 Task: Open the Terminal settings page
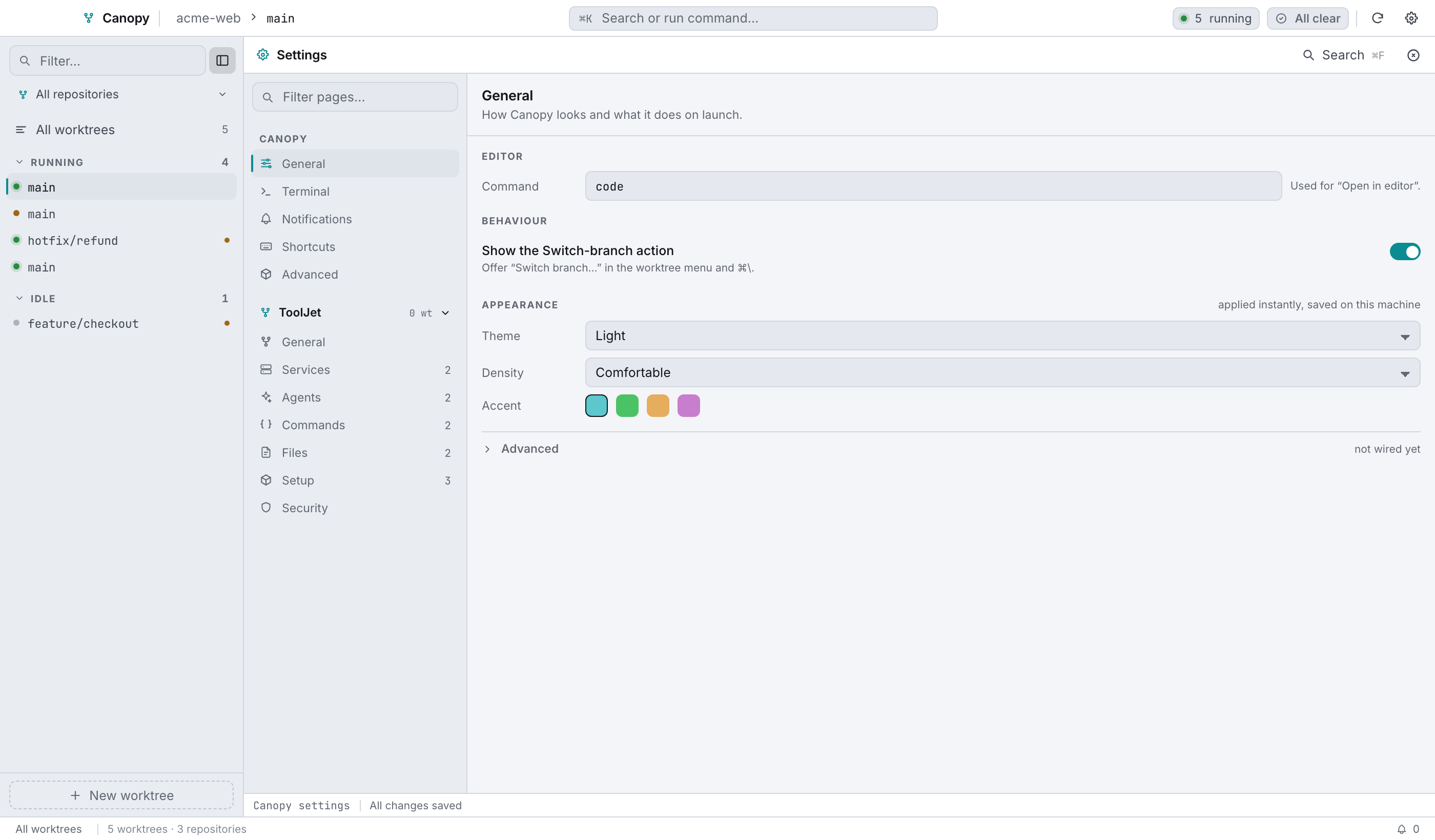pyautogui.click(x=355, y=191)
